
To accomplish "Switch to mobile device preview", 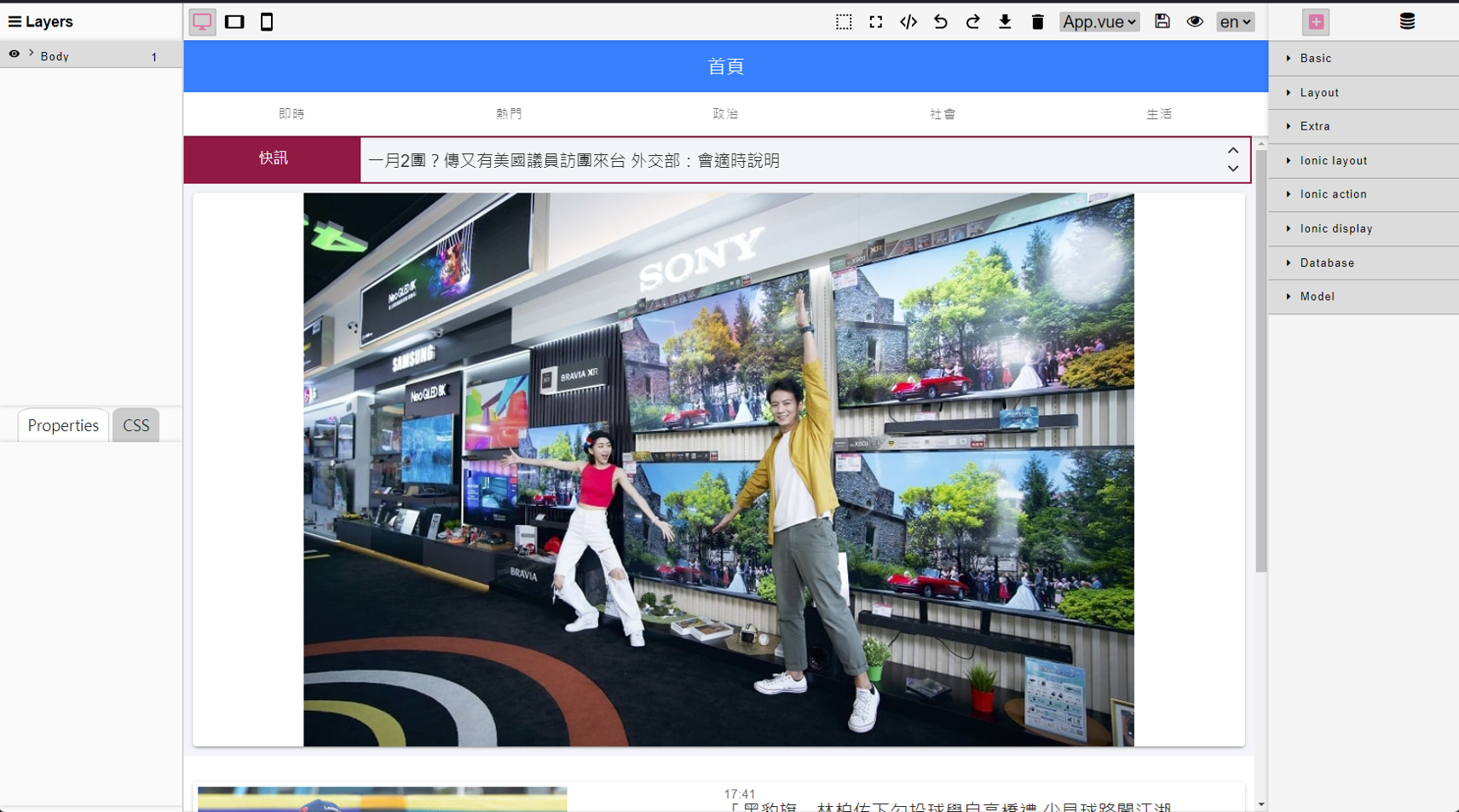I will (x=267, y=22).
